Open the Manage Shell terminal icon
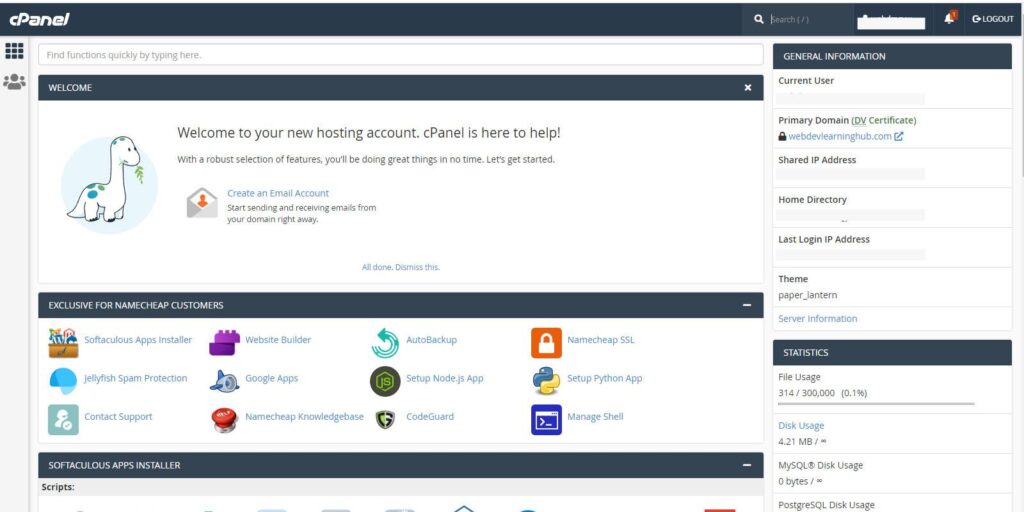 [546, 420]
